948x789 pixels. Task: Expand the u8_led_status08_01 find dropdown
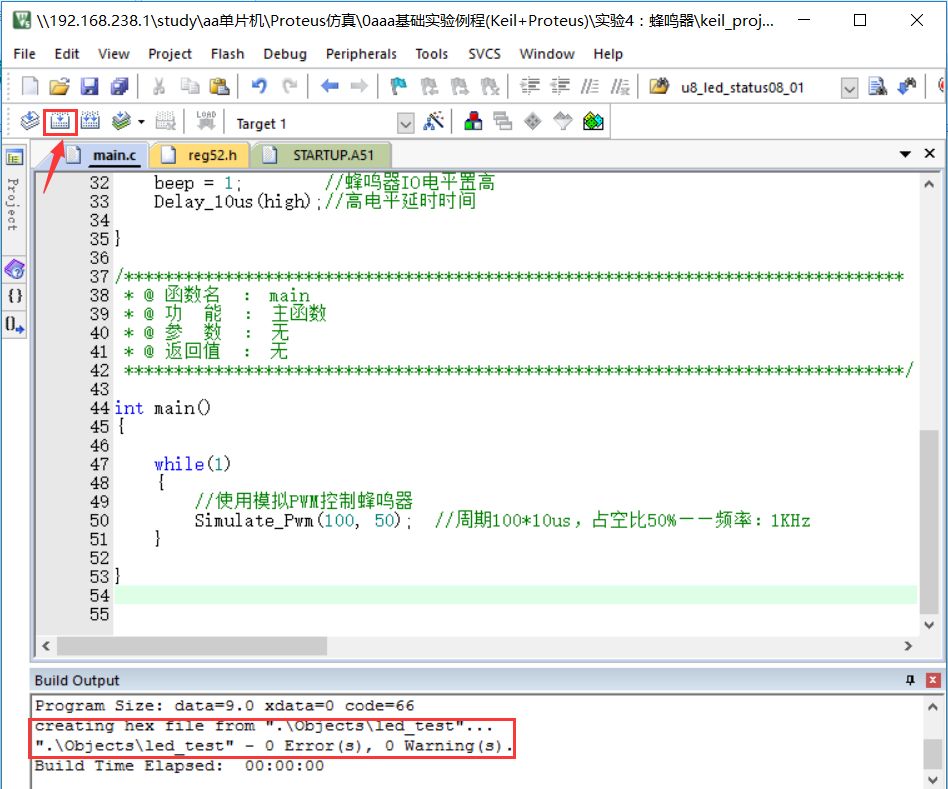849,88
